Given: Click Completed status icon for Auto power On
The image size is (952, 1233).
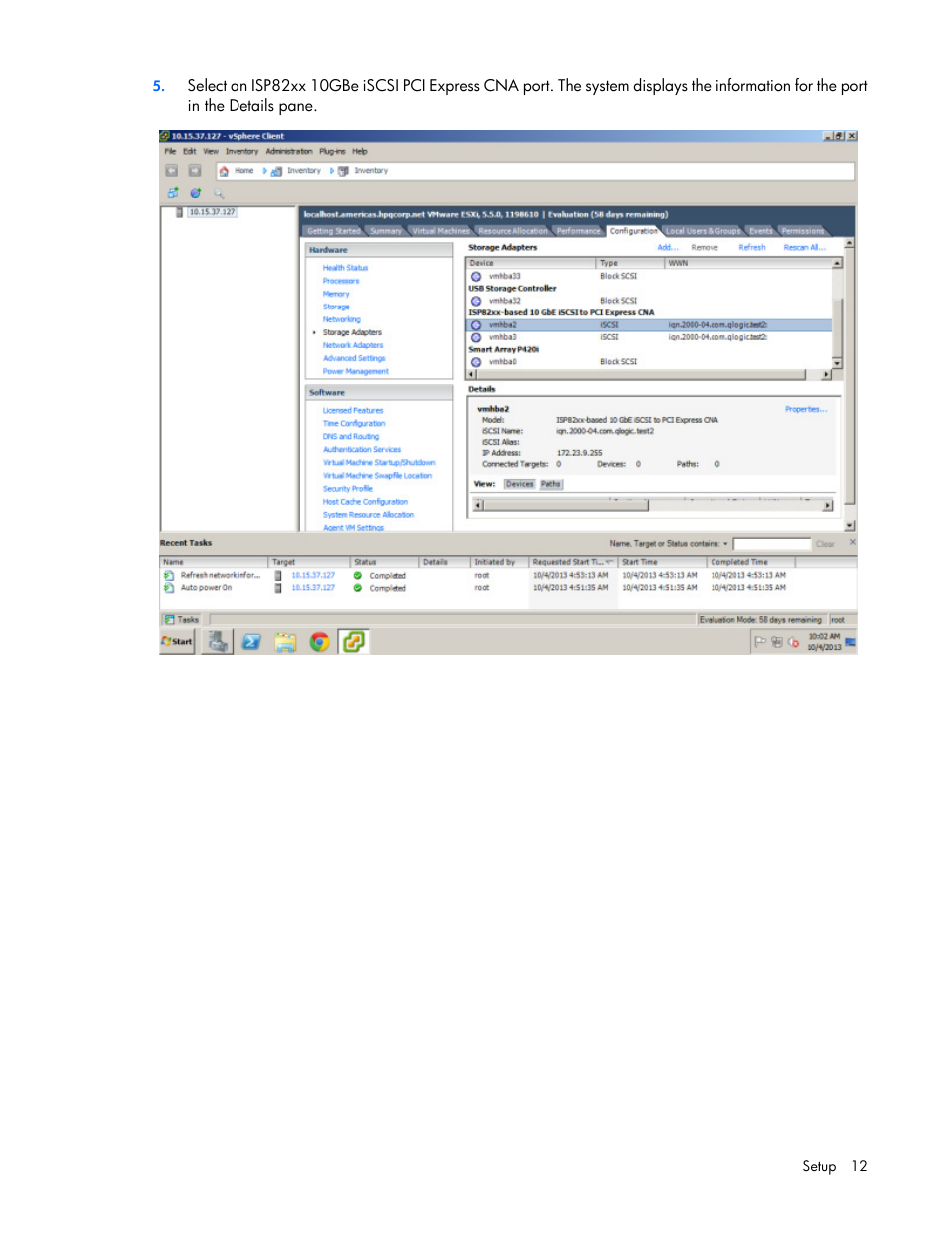Looking at the screenshot, I should [358, 588].
